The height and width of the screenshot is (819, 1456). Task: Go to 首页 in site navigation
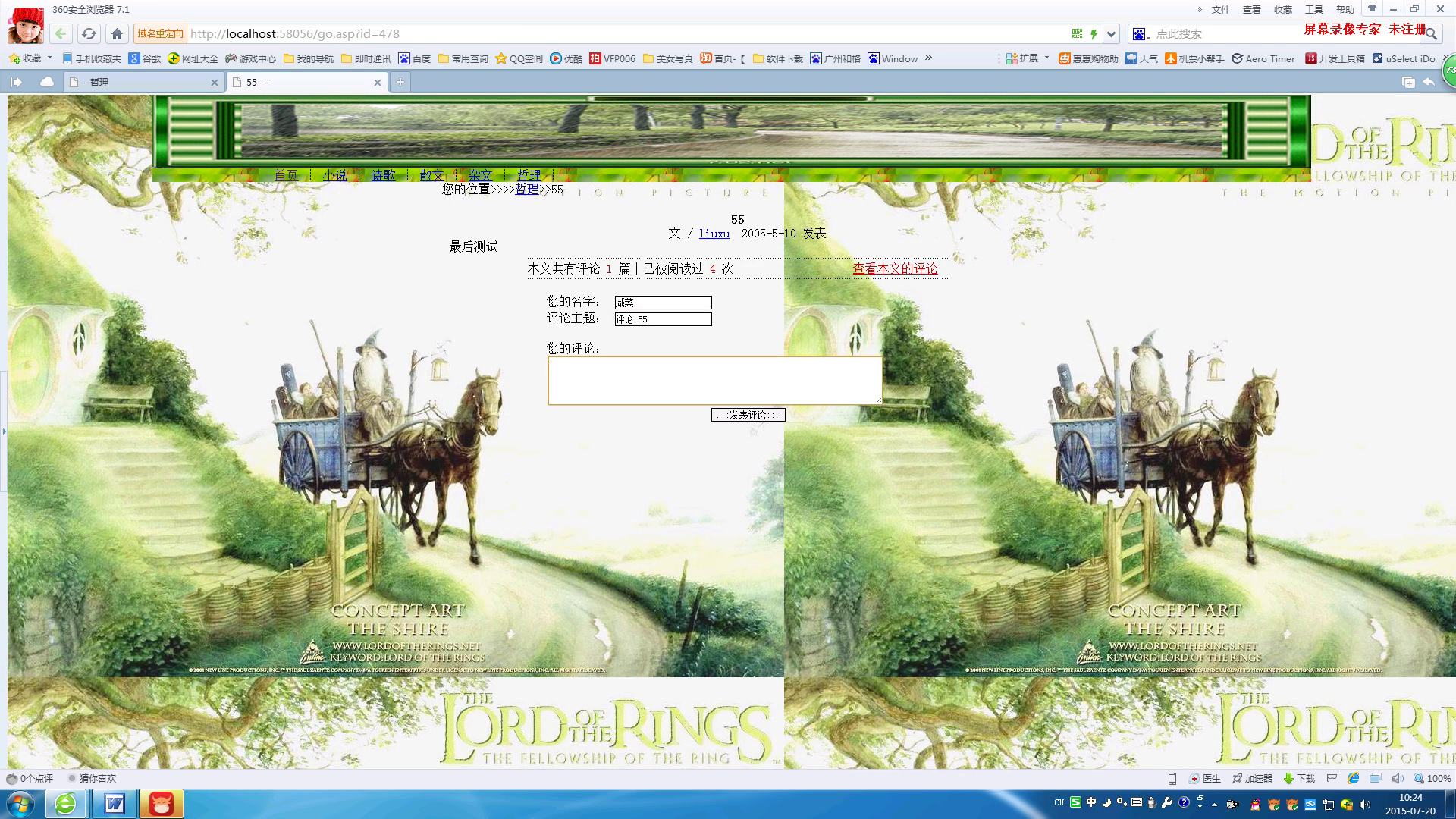click(286, 175)
